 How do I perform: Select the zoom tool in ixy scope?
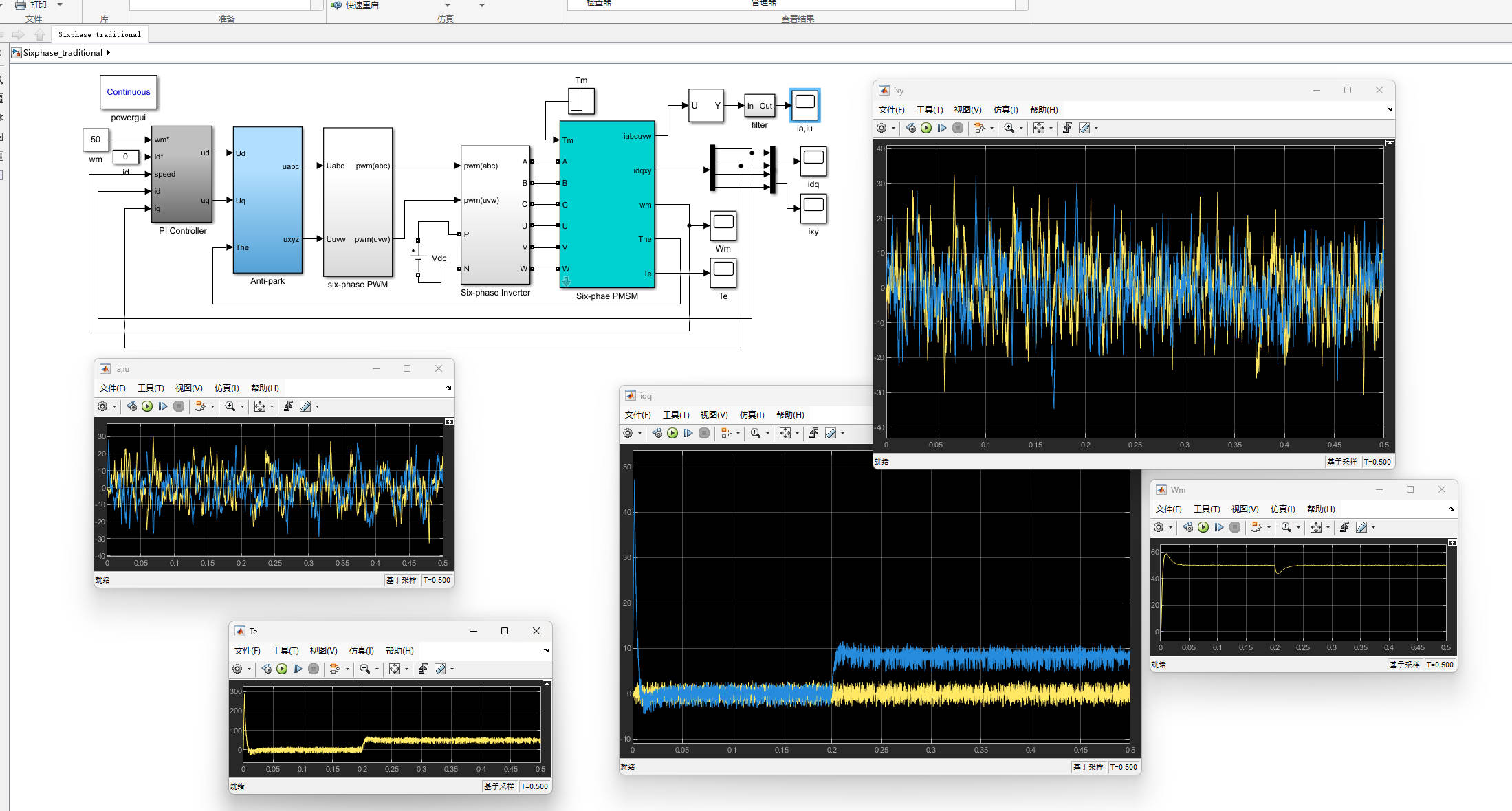pos(1009,128)
